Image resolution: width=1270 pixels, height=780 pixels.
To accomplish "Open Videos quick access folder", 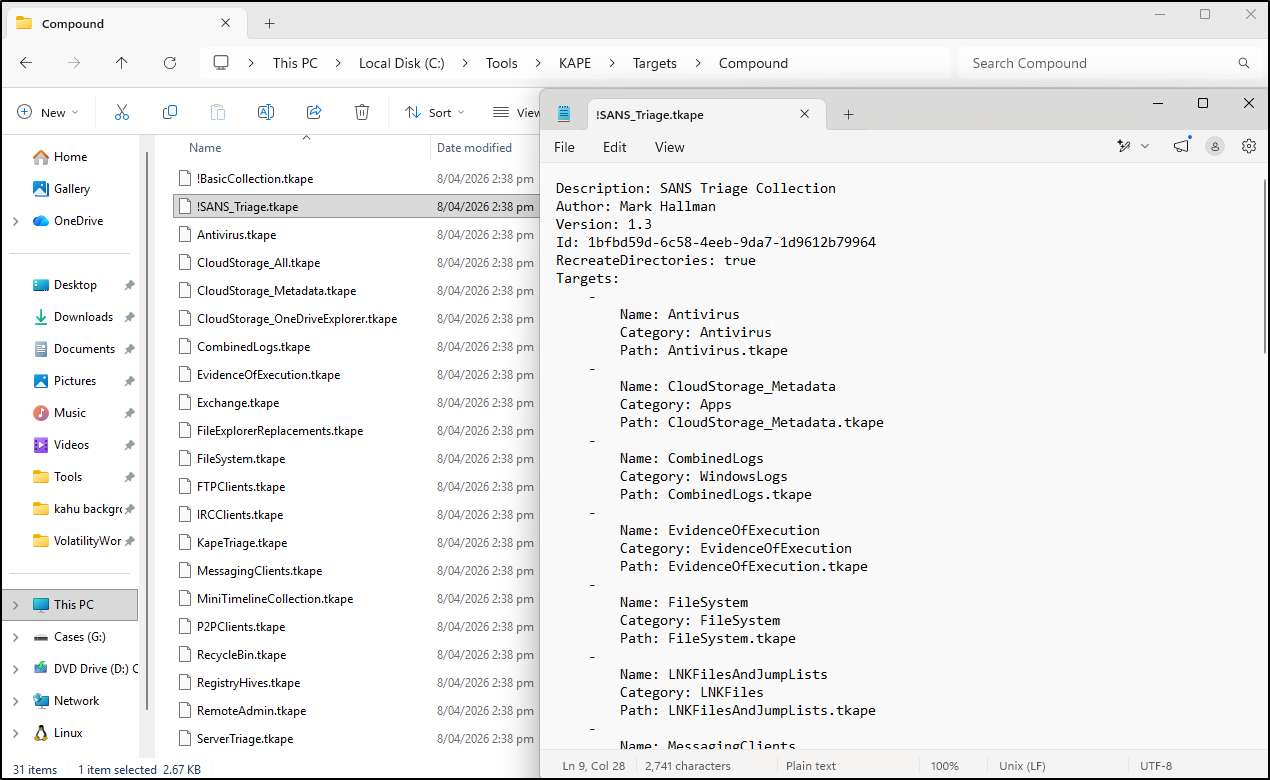I will (71, 445).
